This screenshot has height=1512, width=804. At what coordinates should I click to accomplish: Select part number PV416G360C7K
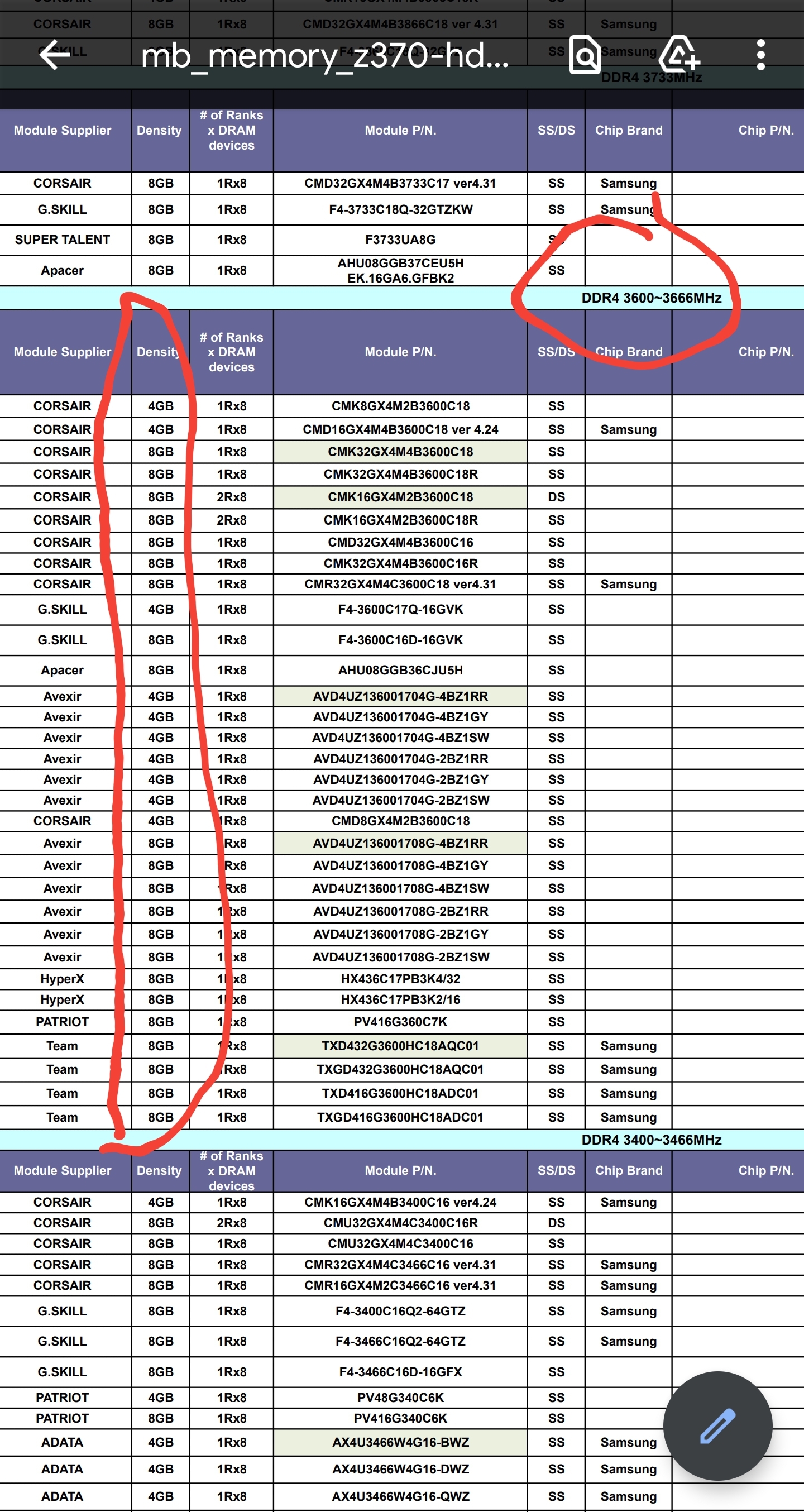point(400,1022)
